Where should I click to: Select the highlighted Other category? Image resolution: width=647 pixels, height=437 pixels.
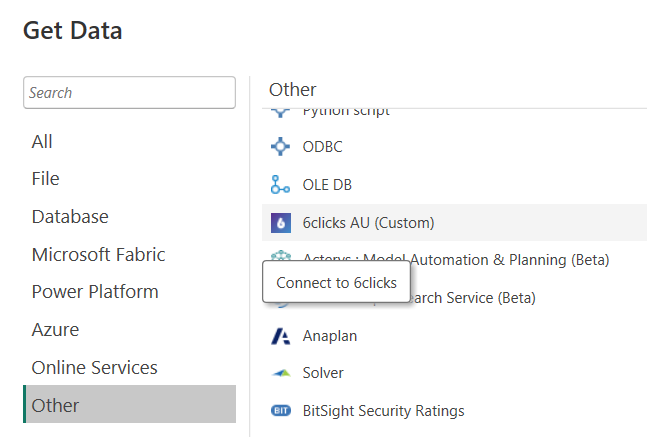pos(130,404)
